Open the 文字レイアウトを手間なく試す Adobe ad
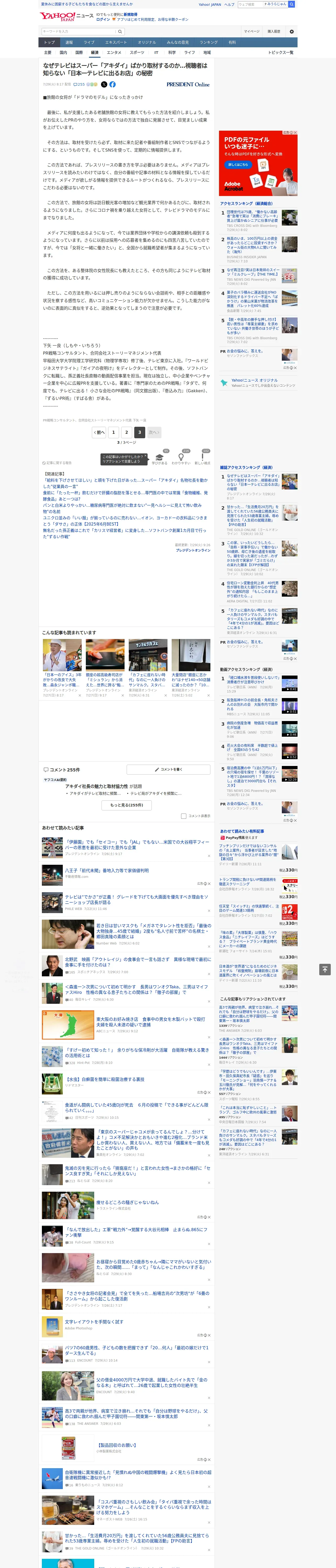Viewport: 336px width, 1568px height. click(x=94, y=1322)
